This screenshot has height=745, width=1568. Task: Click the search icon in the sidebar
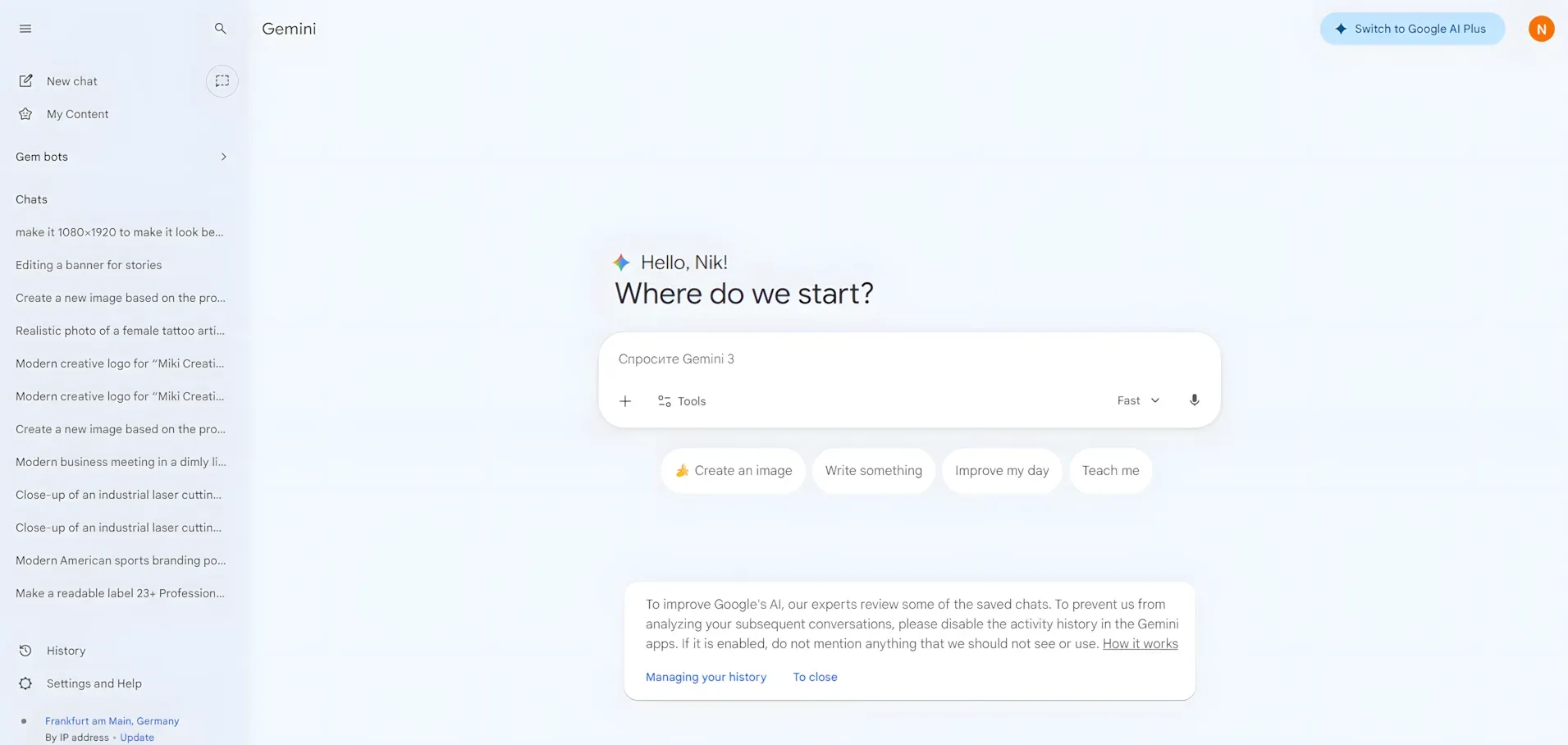[x=220, y=28]
